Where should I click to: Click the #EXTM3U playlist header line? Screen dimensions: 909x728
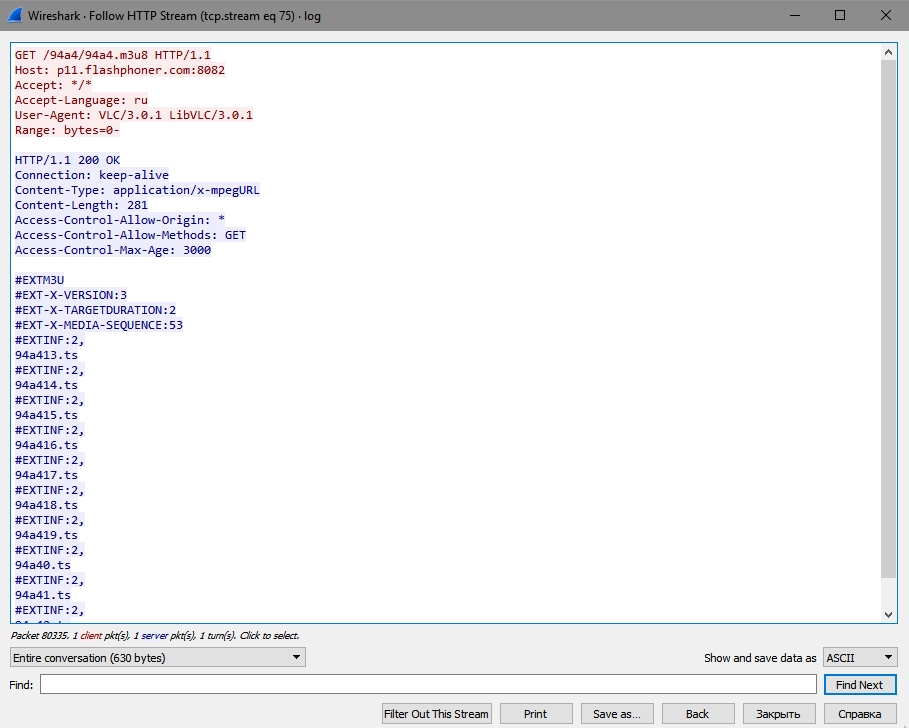pos(40,280)
